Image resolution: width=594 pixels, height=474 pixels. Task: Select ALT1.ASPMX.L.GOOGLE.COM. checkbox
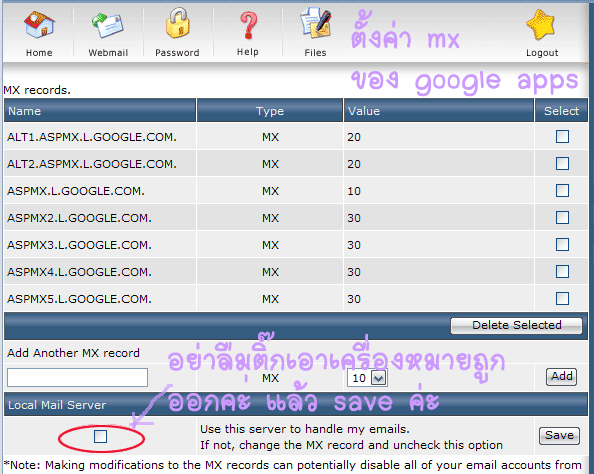click(562, 136)
